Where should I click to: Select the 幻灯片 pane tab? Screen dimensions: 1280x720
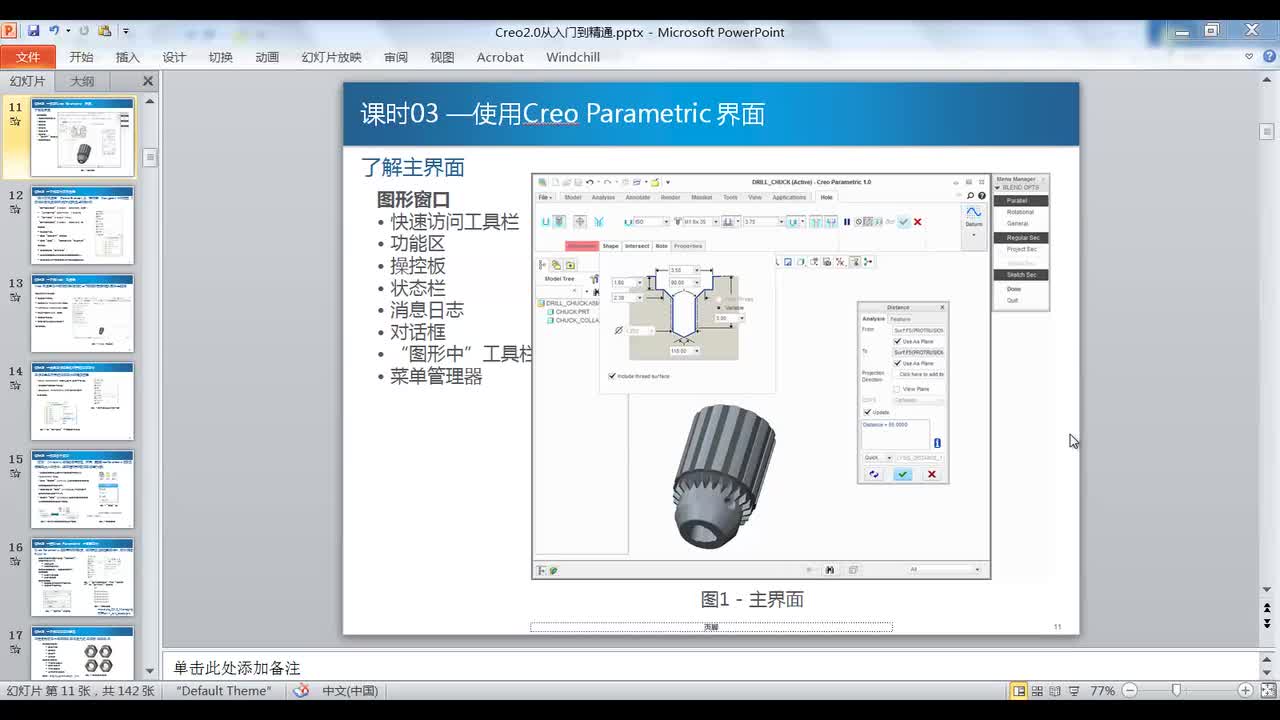28,81
